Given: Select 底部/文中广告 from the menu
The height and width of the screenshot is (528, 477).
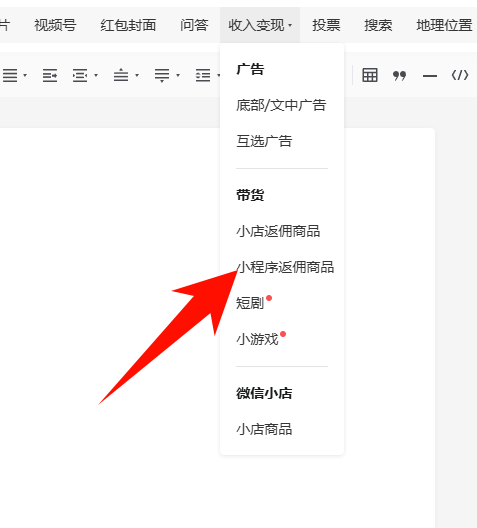Looking at the screenshot, I should (x=281, y=105).
